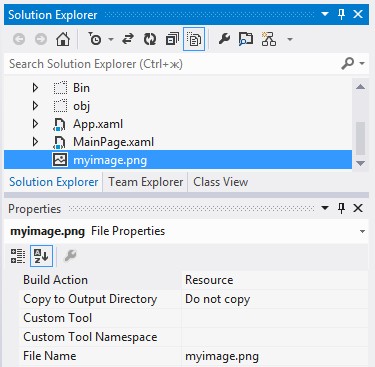Click the App.xaml file icon
This screenshot has width=375, height=367.
(x=59, y=124)
